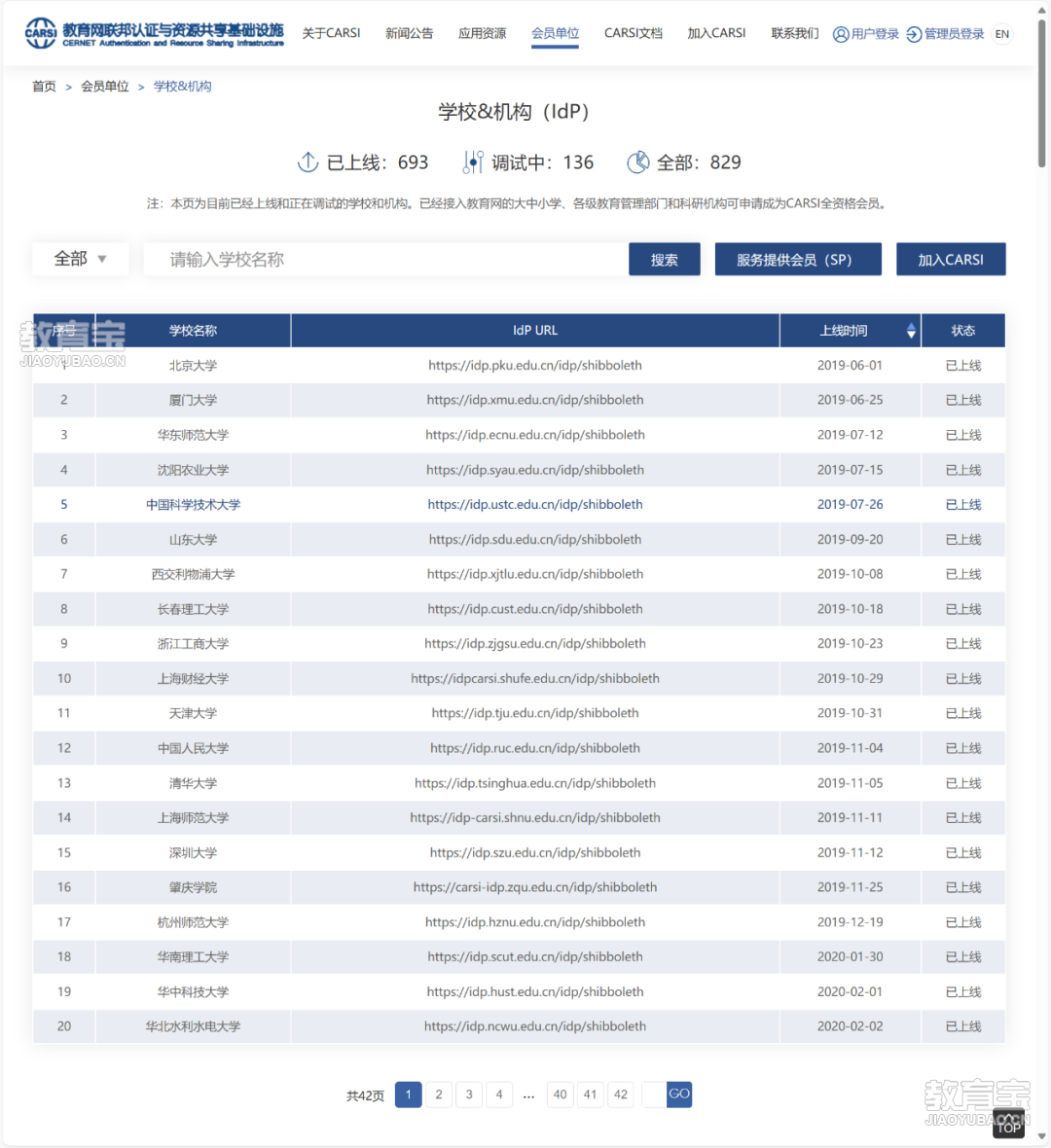Click idpcarsi.shufe.edu.cn URL
The image size is (1051, 1148).
click(x=535, y=679)
